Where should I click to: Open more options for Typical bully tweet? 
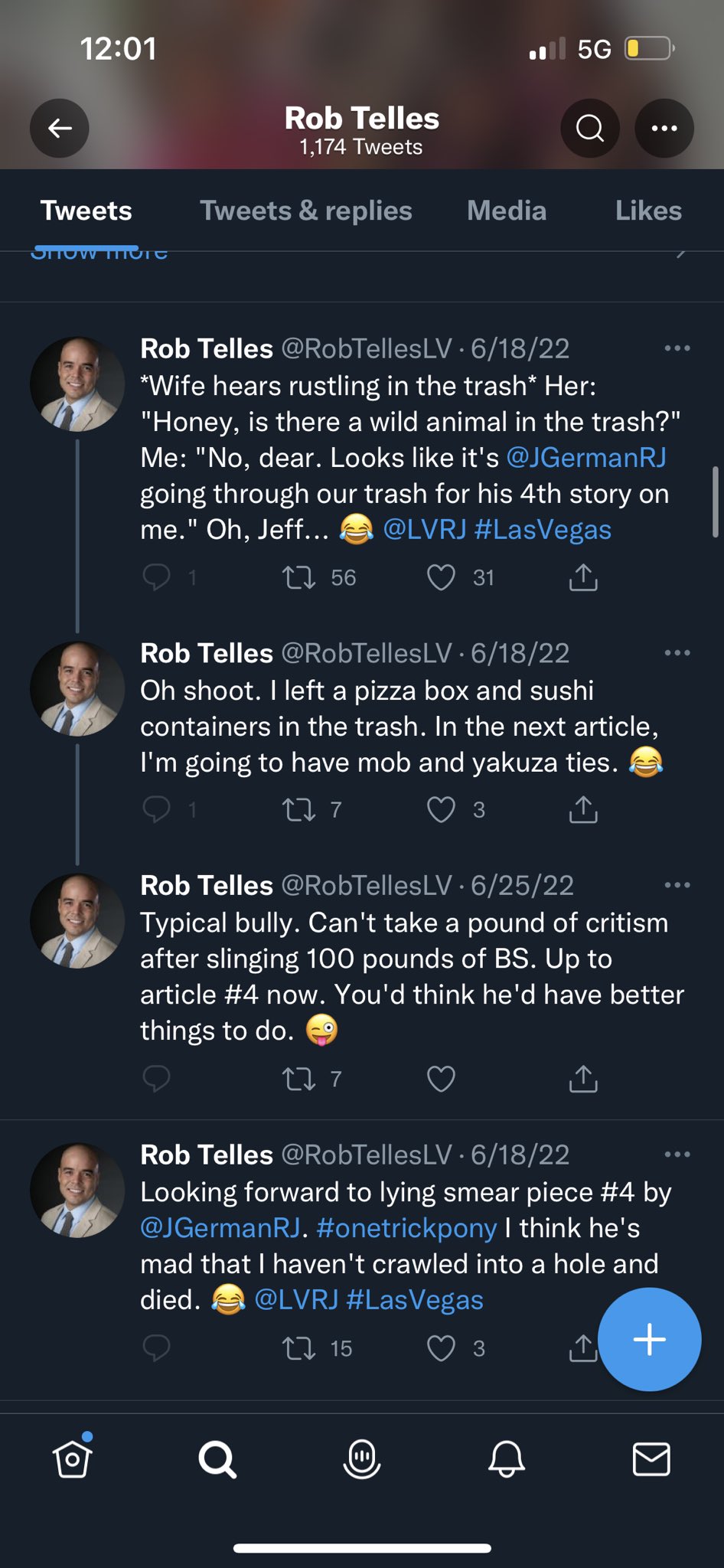pyautogui.click(x=677, y=886)
